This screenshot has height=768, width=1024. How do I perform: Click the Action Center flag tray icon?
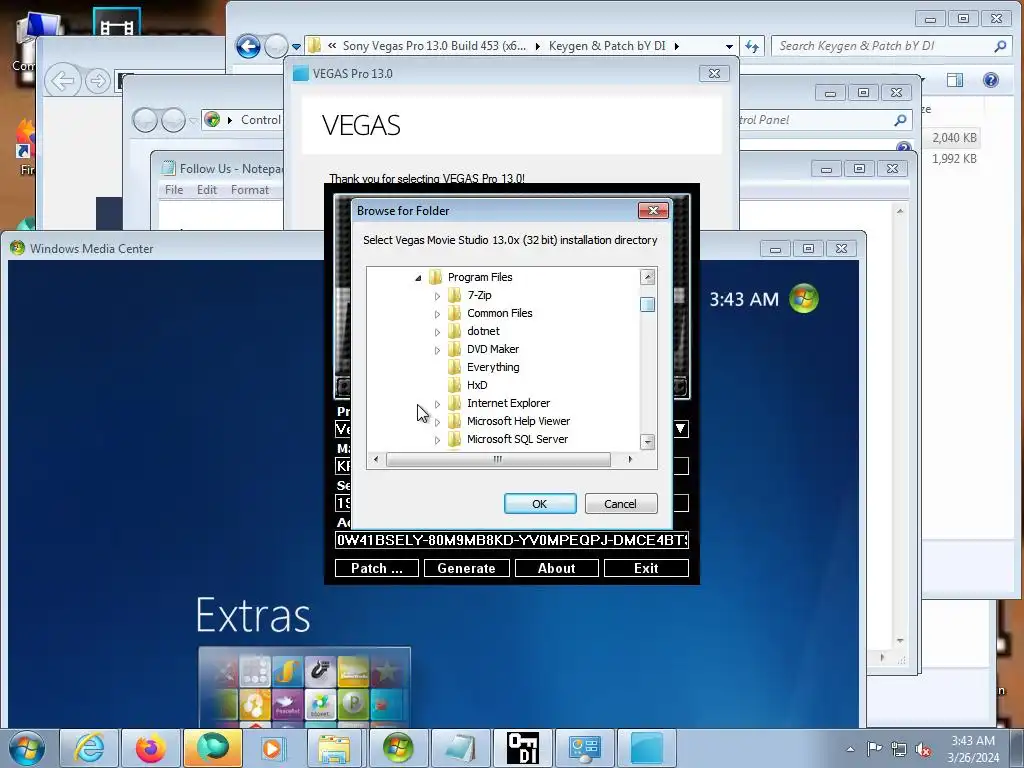874,749
